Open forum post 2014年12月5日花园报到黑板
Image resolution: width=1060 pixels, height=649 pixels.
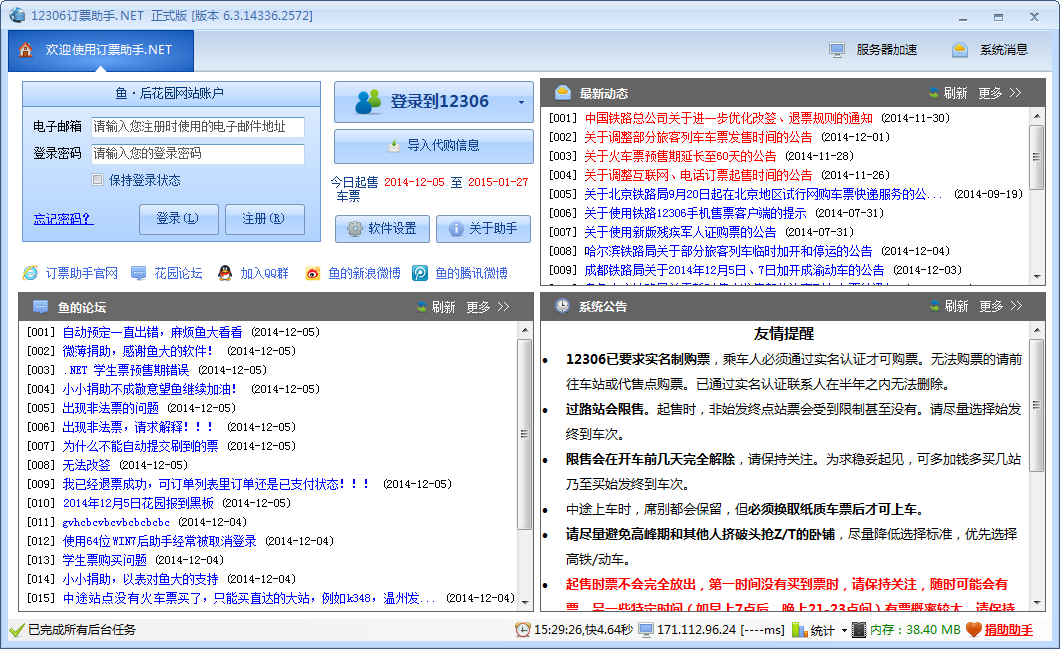click(138, 504)
